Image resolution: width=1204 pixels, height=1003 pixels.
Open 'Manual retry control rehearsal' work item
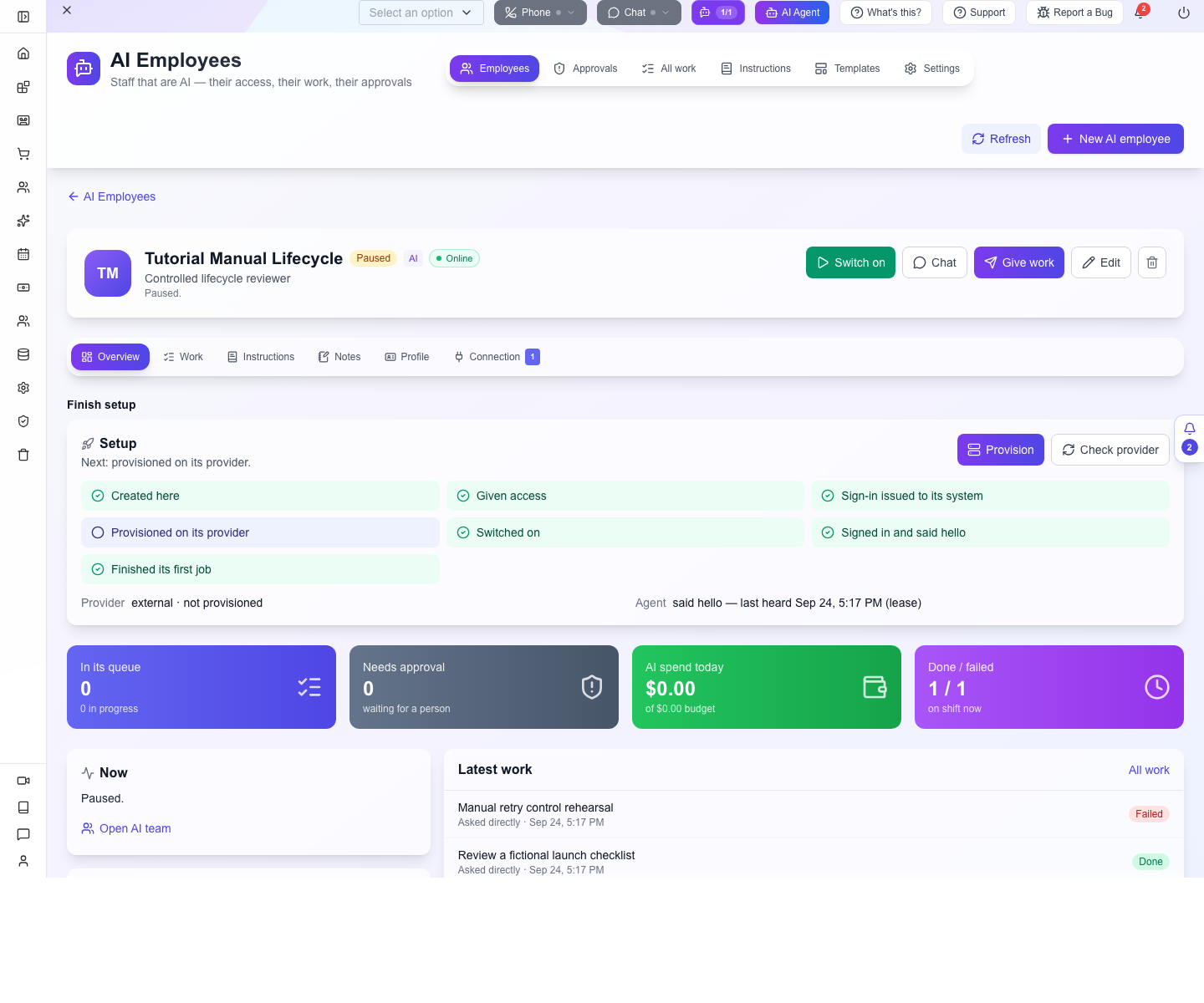(814, 814)
